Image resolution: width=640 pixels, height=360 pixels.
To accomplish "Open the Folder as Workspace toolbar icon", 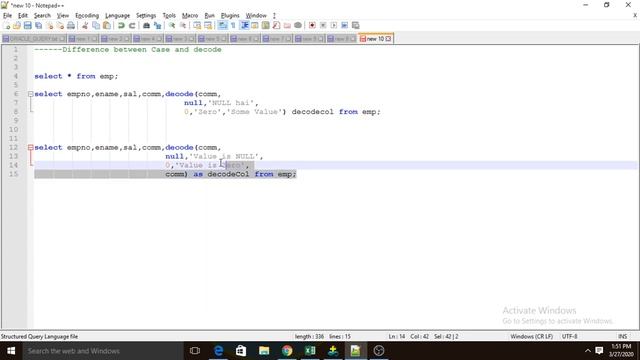I will pyautogui.click(x=287, y=25).
